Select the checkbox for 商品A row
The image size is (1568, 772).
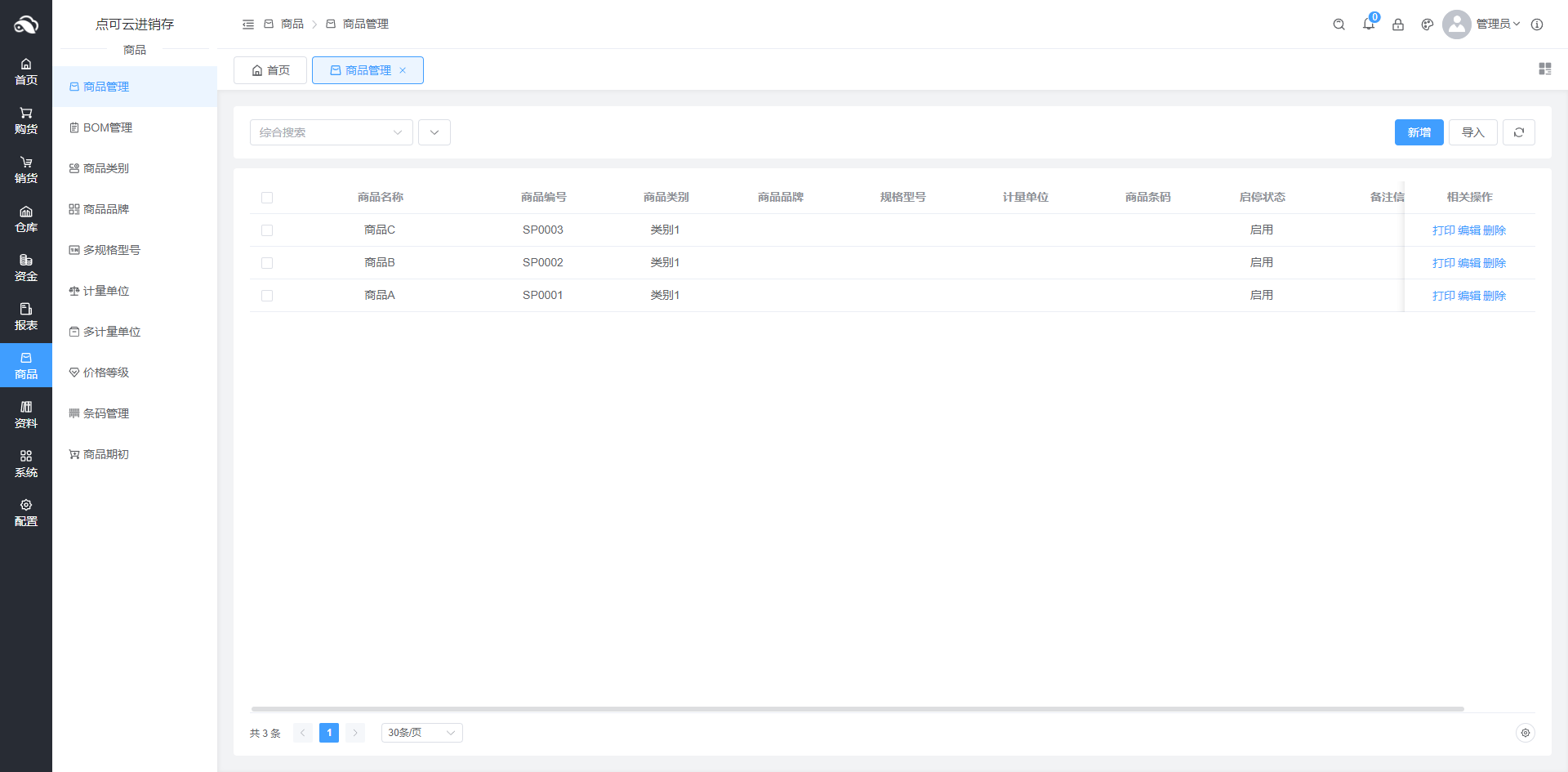coord(267,296)
